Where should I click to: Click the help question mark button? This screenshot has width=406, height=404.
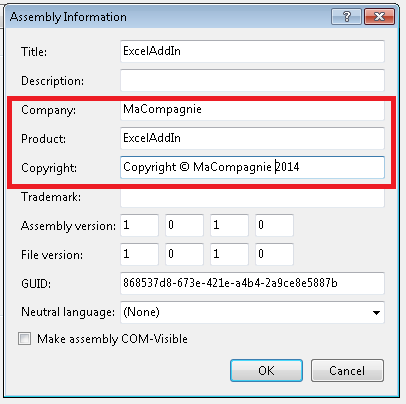coord(346,16)
